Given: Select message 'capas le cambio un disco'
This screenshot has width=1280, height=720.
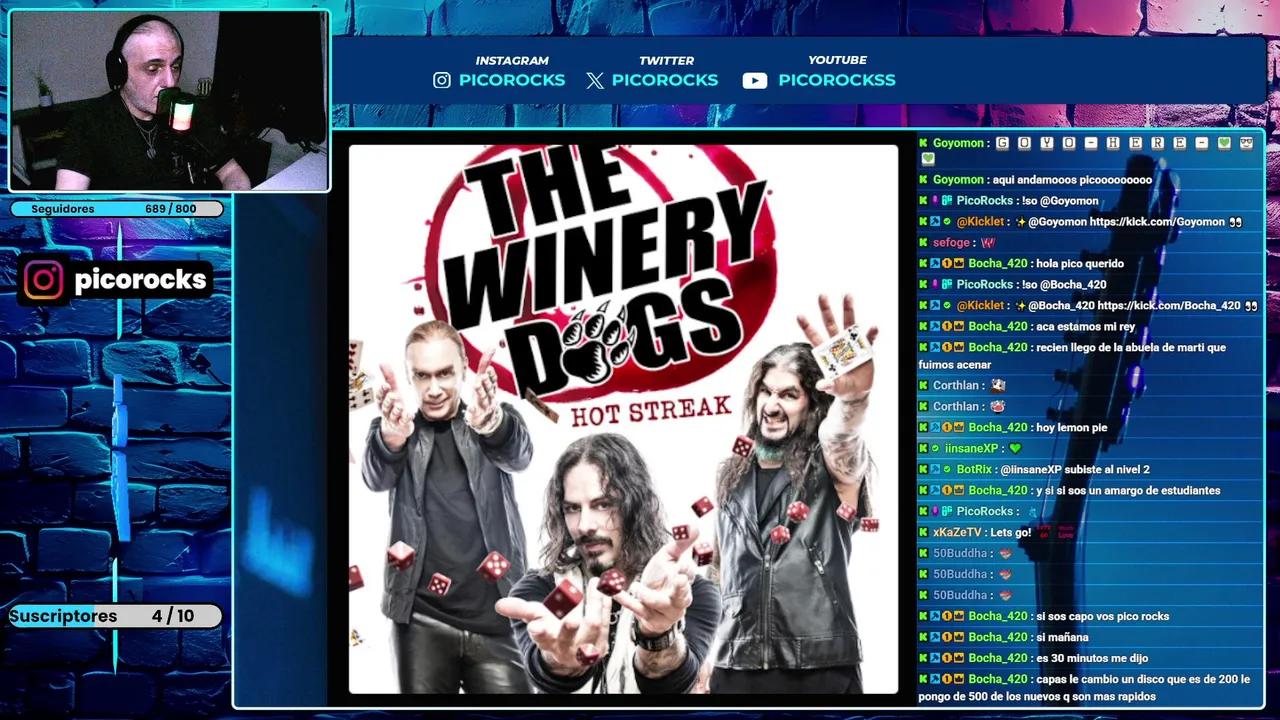Looking at the screenshot, I should pyautogui.click(x=1084, y=687).
